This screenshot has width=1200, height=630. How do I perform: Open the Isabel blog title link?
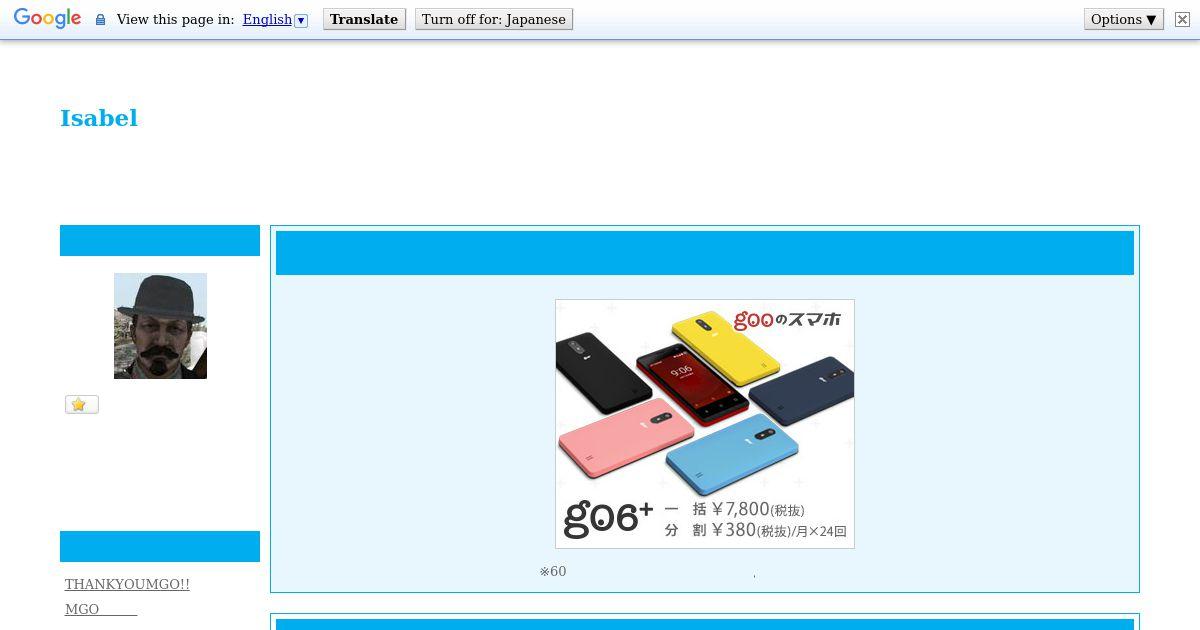tap(99, 118)
